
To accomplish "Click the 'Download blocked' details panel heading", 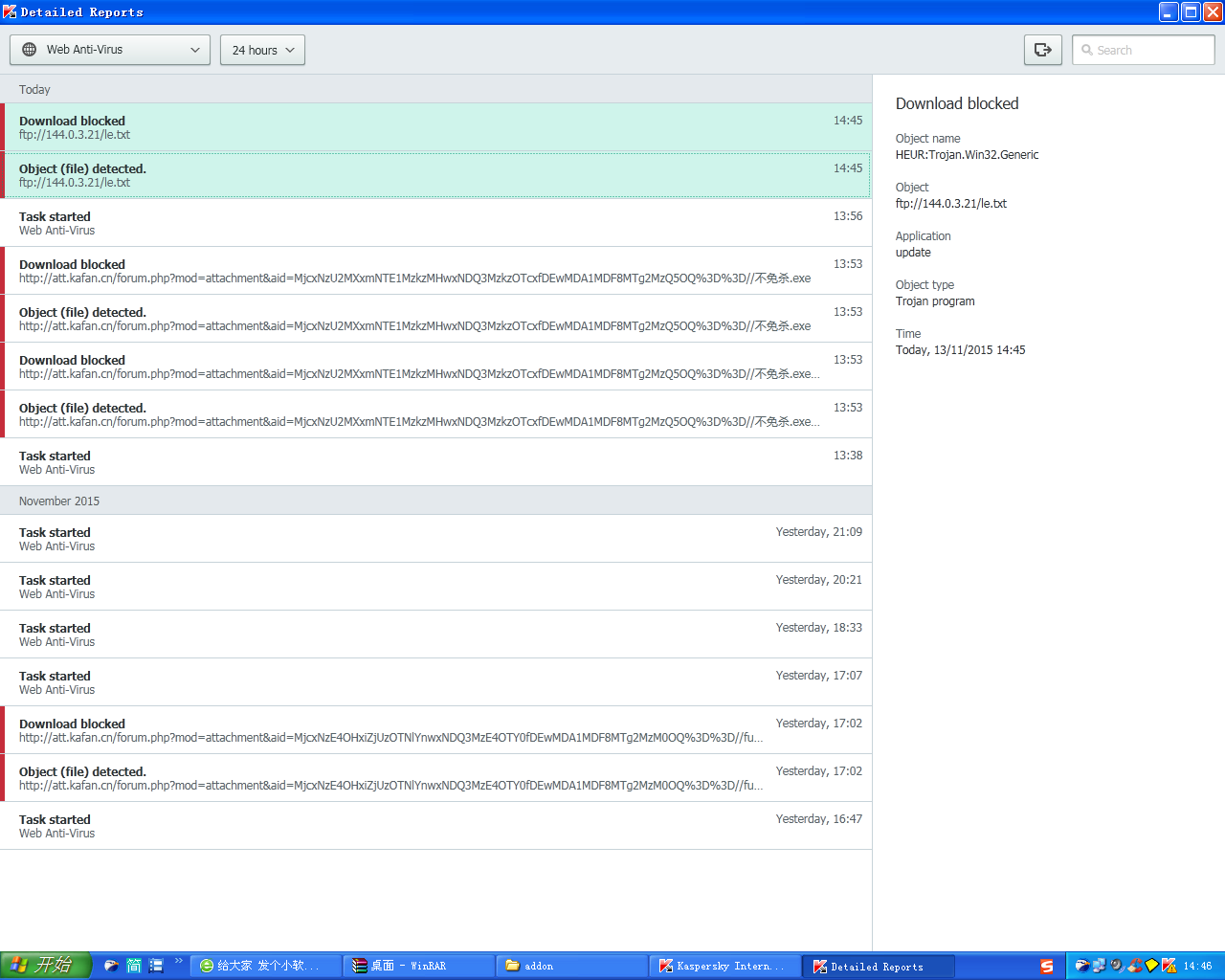I will pyautogui.click(x=957, y=103).
